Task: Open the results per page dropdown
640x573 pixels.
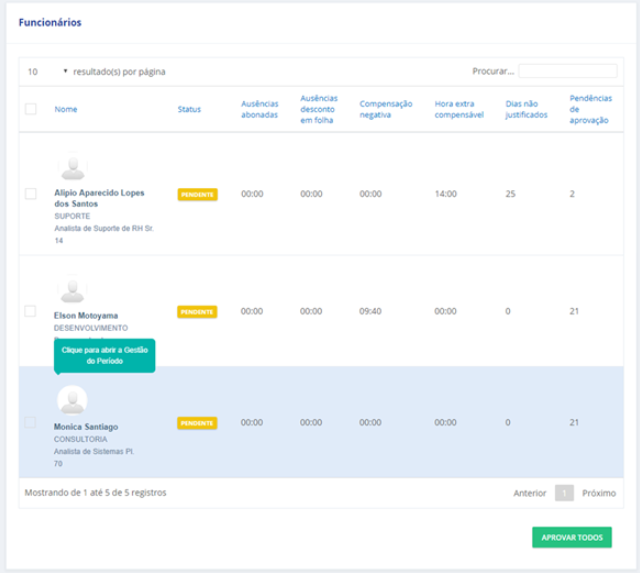Action: click(x=47, y=72)
